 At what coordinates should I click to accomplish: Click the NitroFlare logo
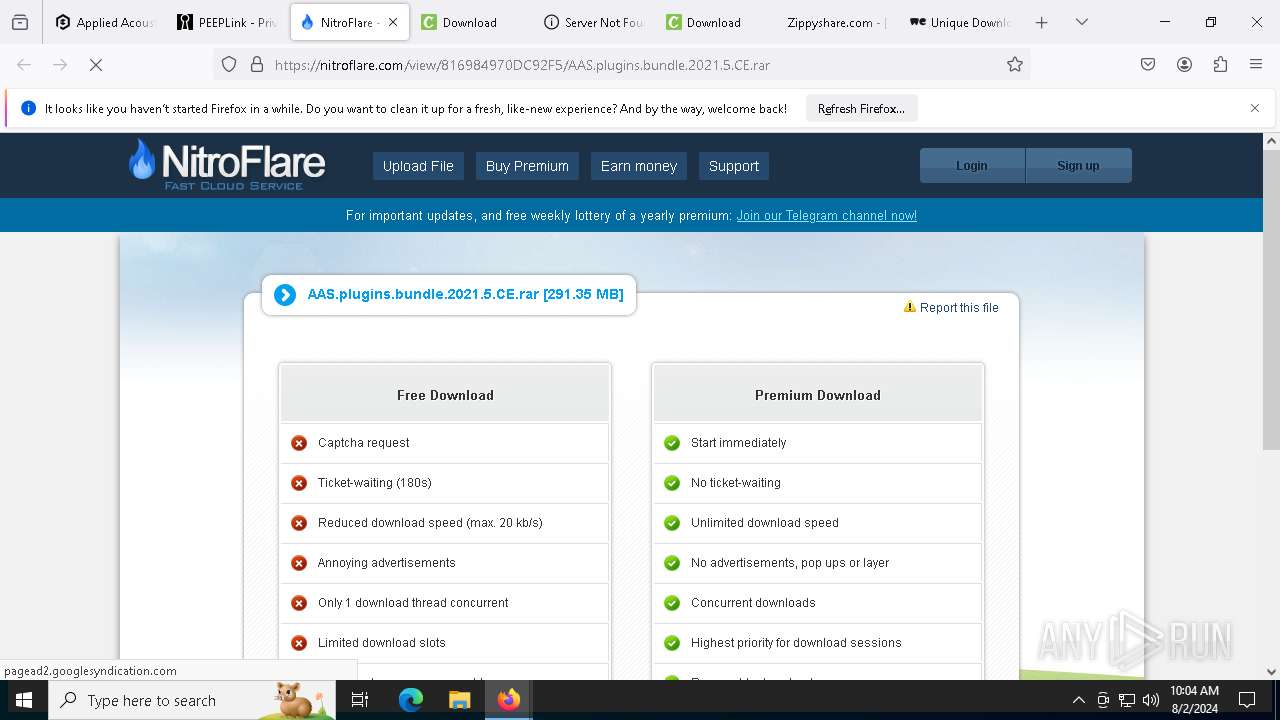click(227, 165)
